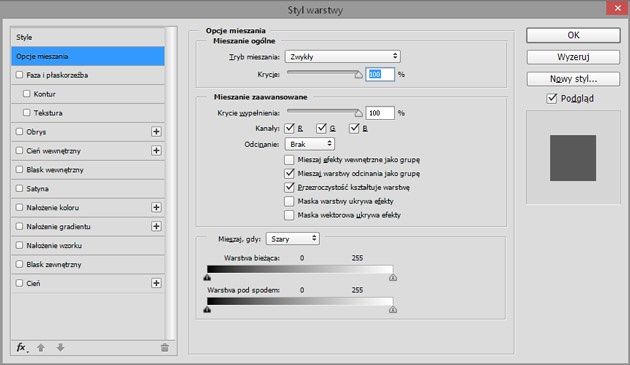Check Mieszaj efekty wewnętrzne jako grupę
630x365 pixels.
[289, 160]
